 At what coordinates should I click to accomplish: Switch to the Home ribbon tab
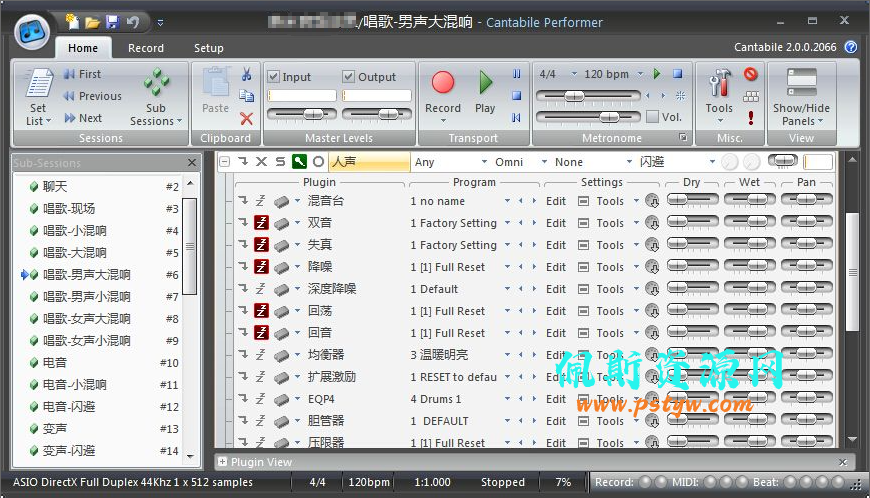click(83, 48)
